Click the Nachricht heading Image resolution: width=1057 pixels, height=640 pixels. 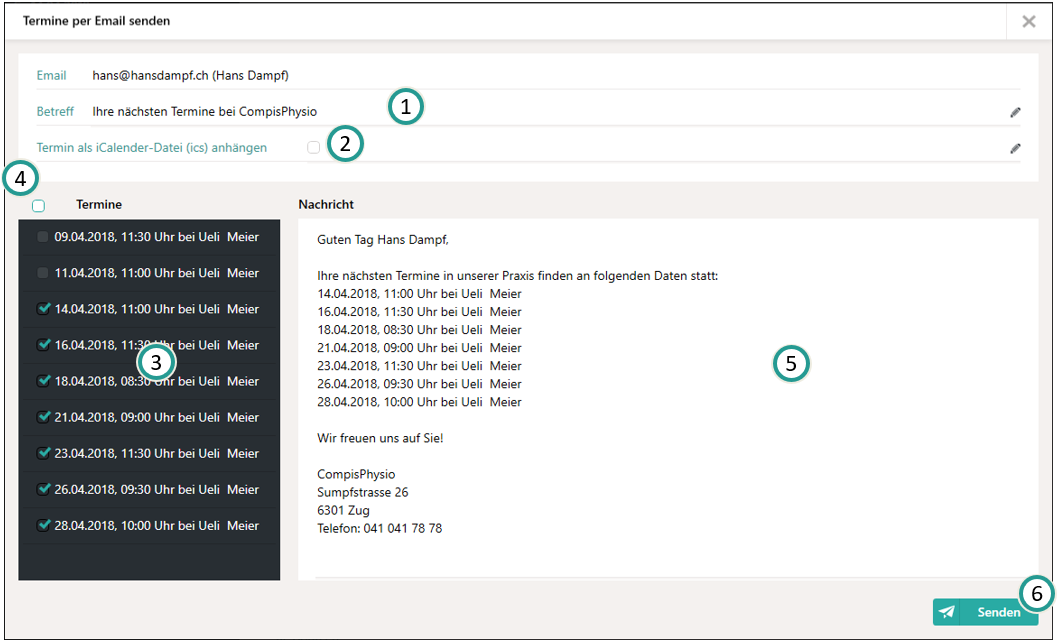[x=326, y=204]
